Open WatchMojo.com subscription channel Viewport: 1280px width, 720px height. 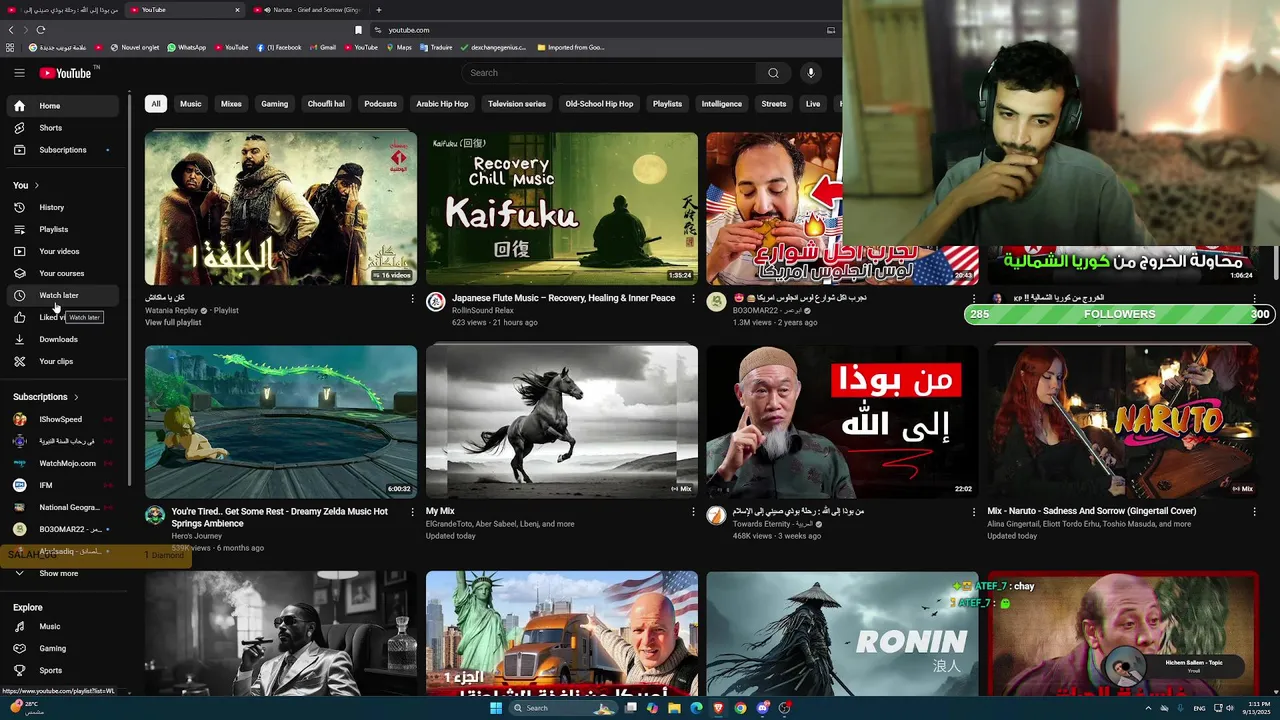(x=65, y=464)
